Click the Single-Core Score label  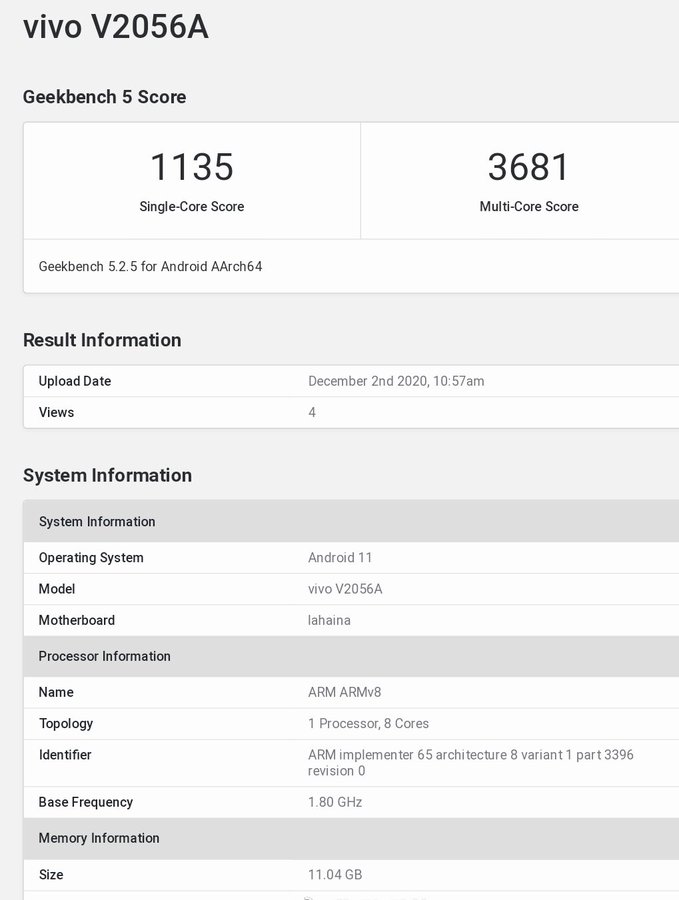[191, 207]
